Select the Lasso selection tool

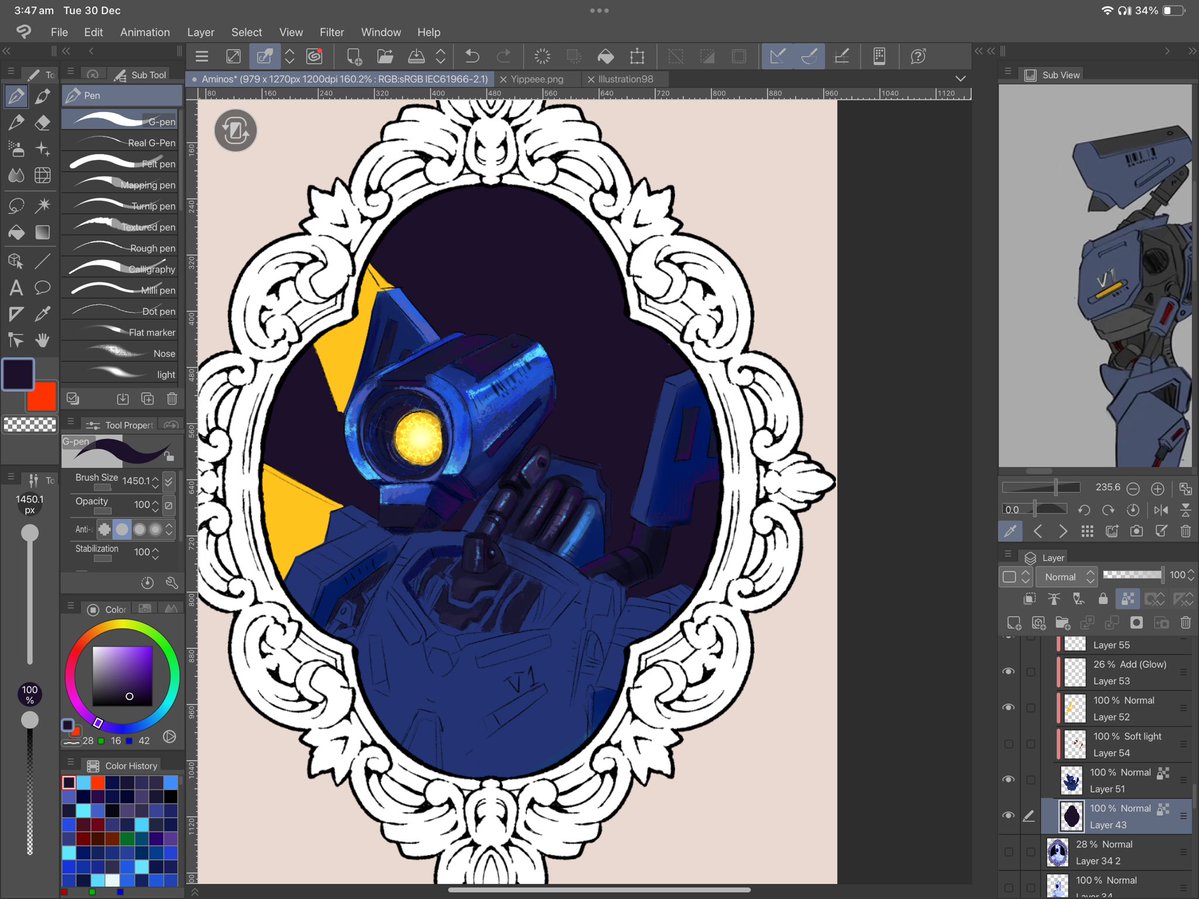[x=16, y=206]
